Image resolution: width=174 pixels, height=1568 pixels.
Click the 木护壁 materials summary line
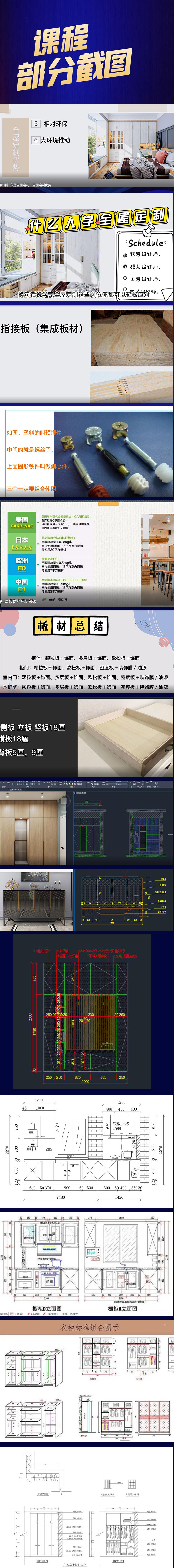coord(86,687)
